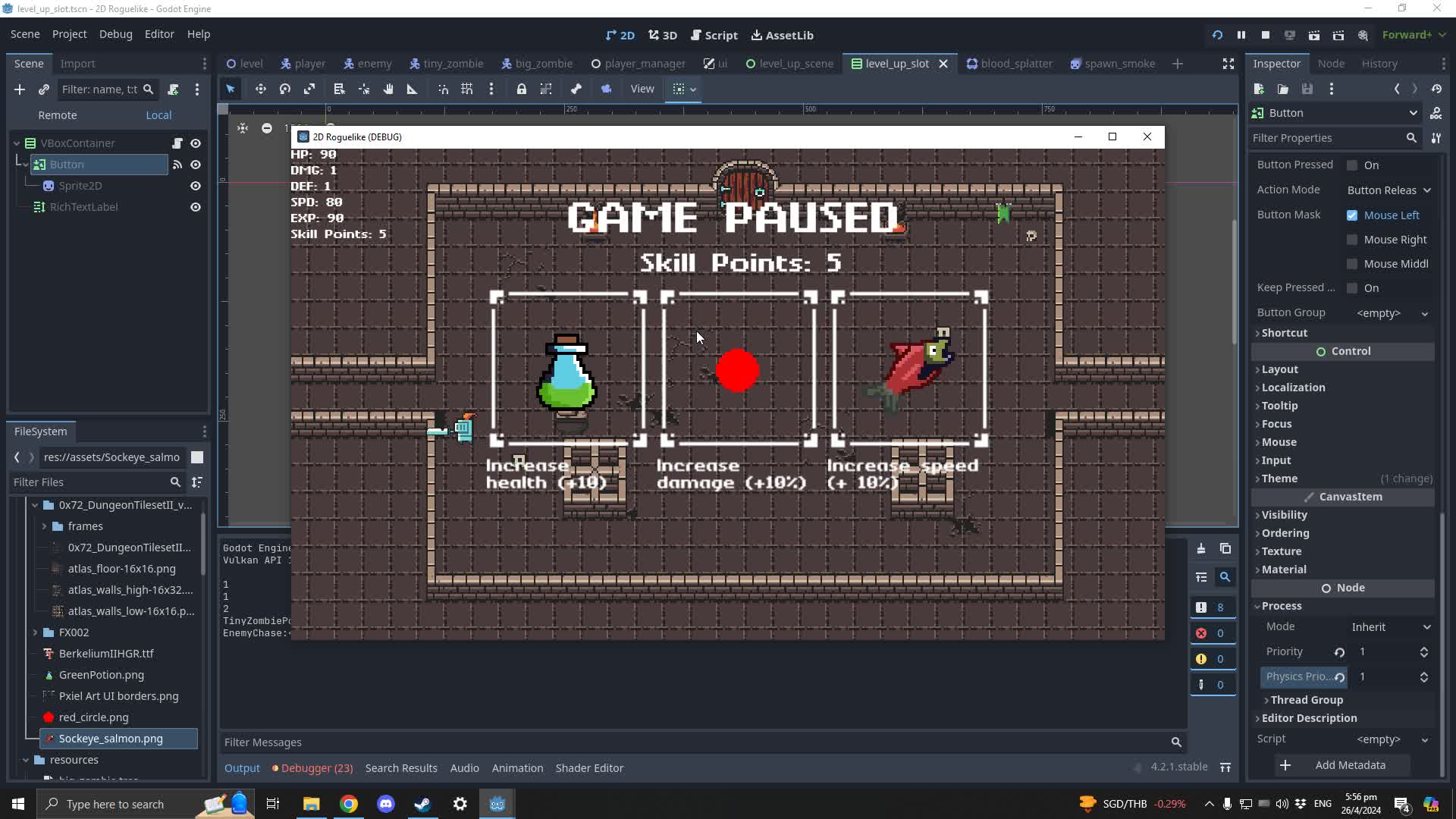Viewport: 1456px width, 819px height.
Task: Select the Rotate tool
Action: (285, 89)
